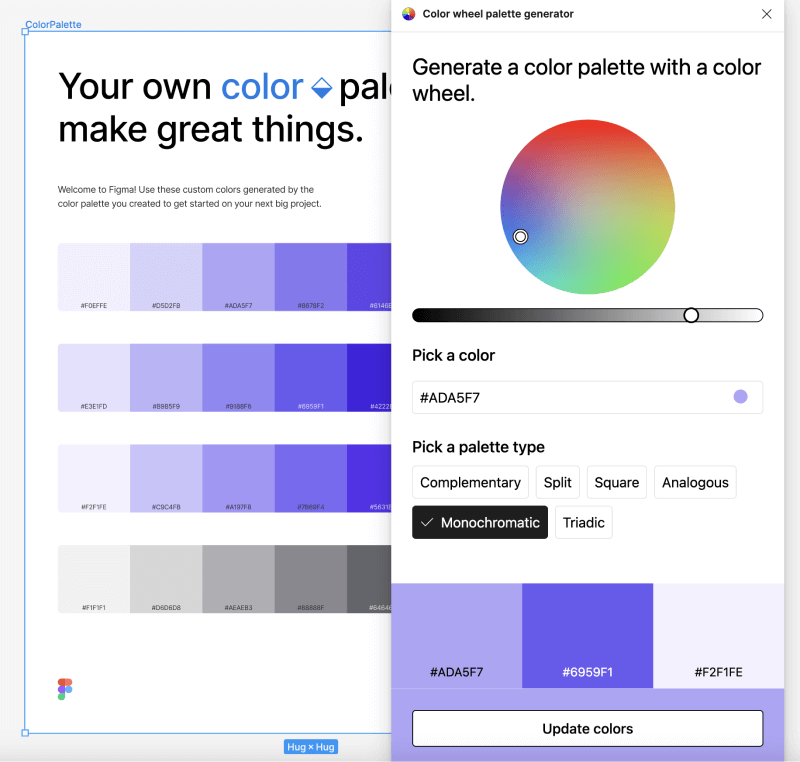Choose the Analogous palette type

(x=695, y=482)
